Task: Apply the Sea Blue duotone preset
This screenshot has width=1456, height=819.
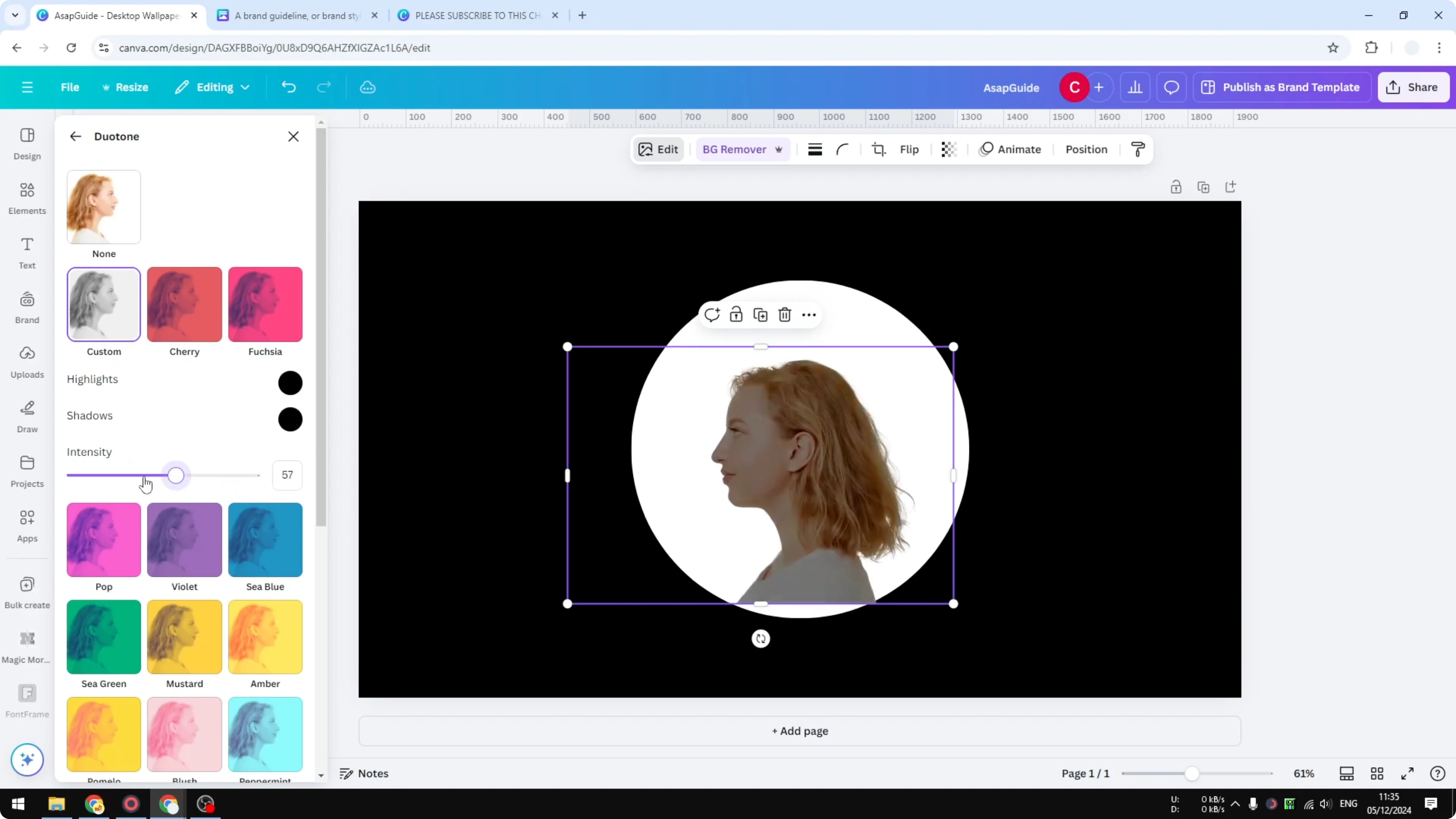Action: click(x=265, y=539)
